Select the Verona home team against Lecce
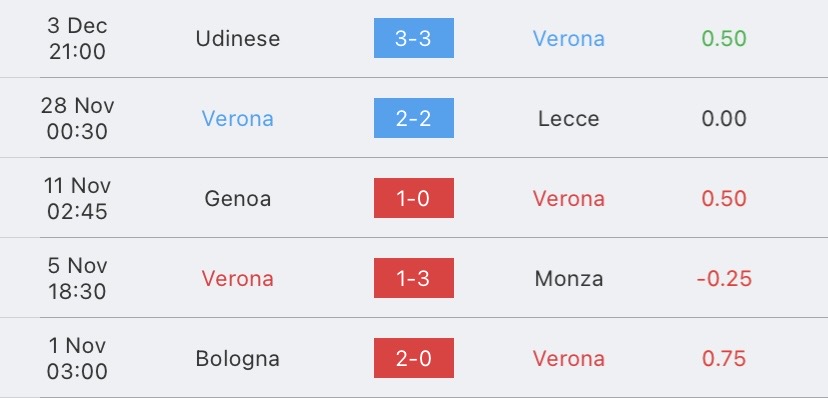Viewport: 828px width, 398px height. click(x=238, y=119)
